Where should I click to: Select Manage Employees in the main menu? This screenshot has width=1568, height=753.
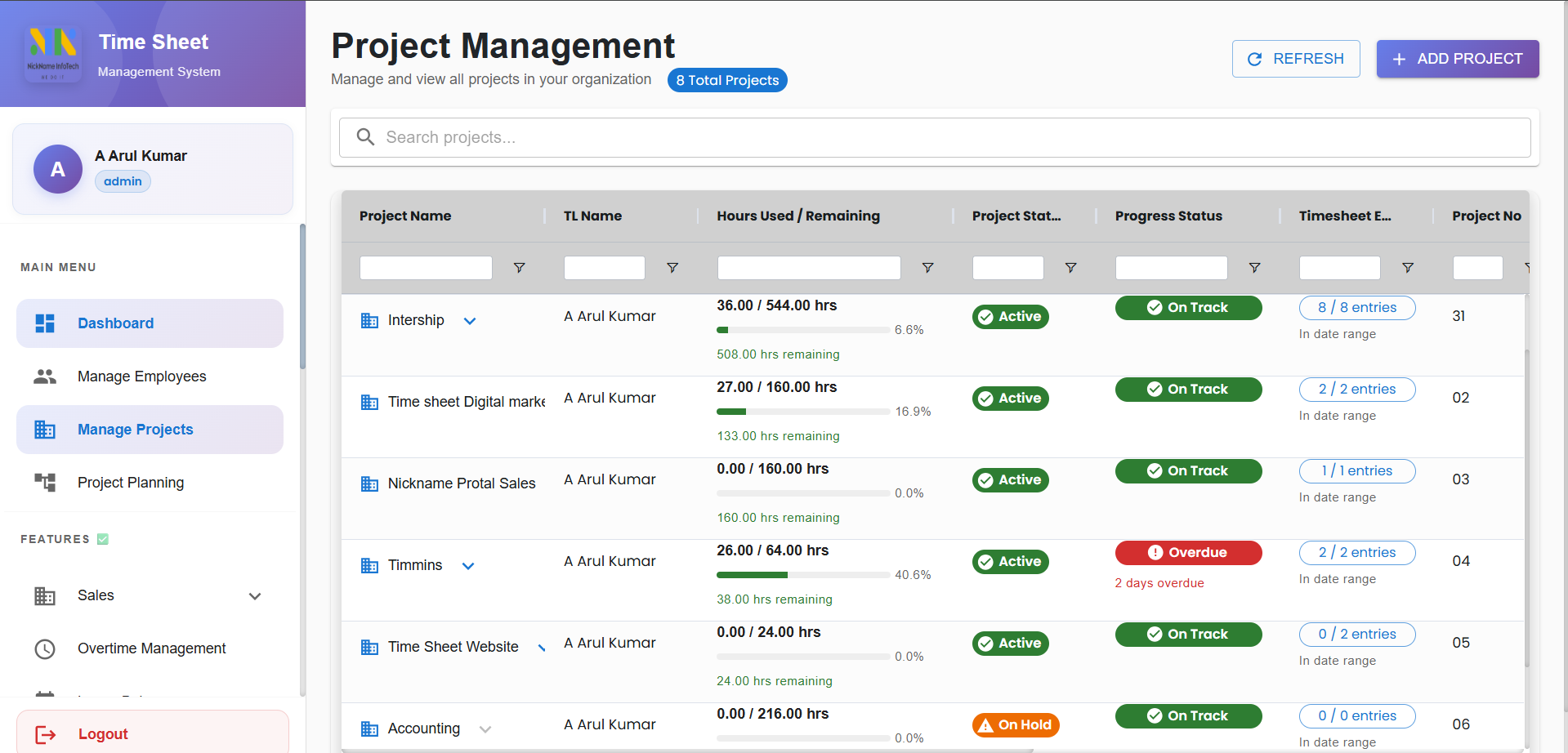pos(141,376)
